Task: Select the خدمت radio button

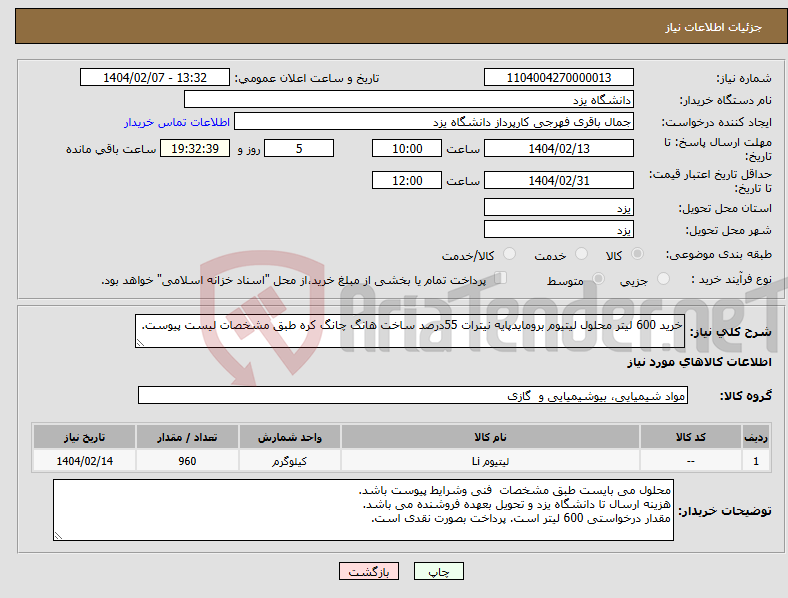Action: pos(581,254)
